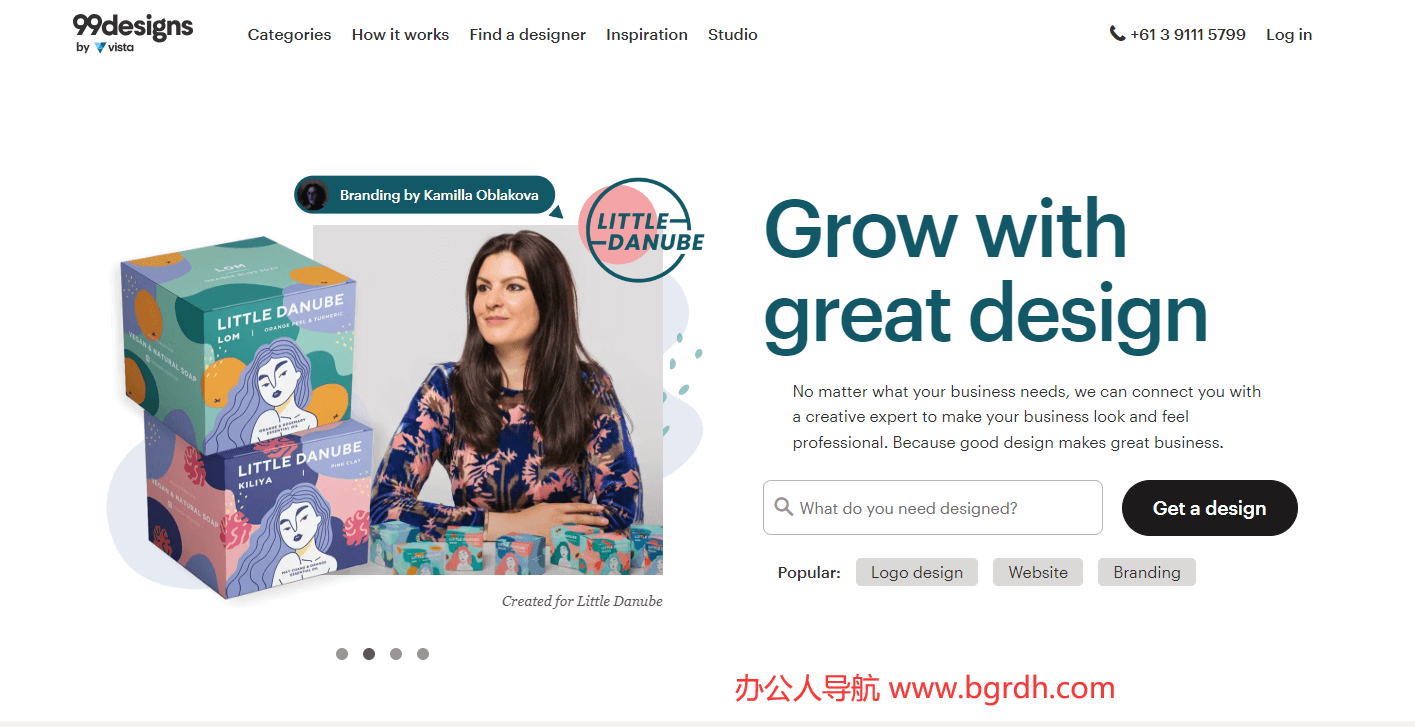1415x727 pixels.
Task: Choose the Branding popular tag
Action: 1146,572
